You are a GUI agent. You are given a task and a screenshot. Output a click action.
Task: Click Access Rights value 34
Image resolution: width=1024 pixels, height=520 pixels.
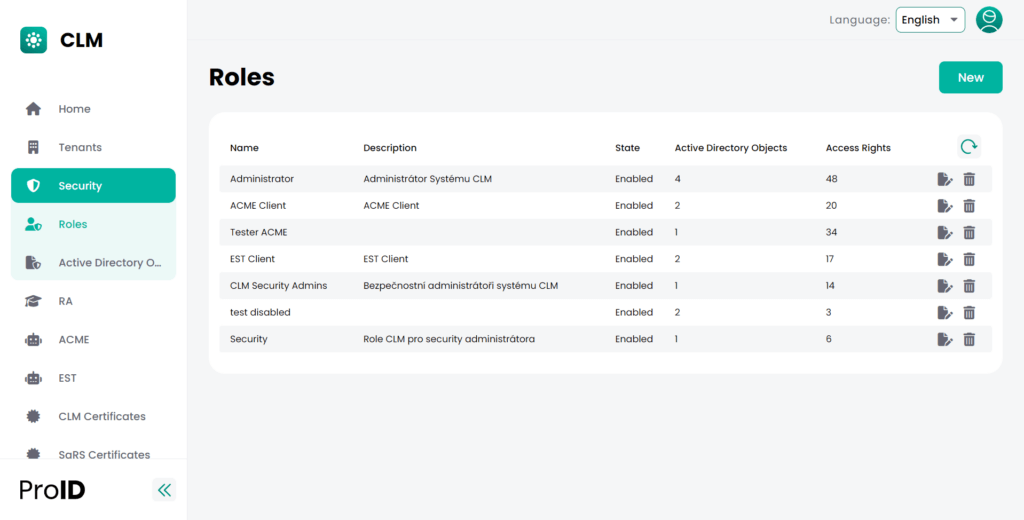pyautogui.click(x=831, y=232)
